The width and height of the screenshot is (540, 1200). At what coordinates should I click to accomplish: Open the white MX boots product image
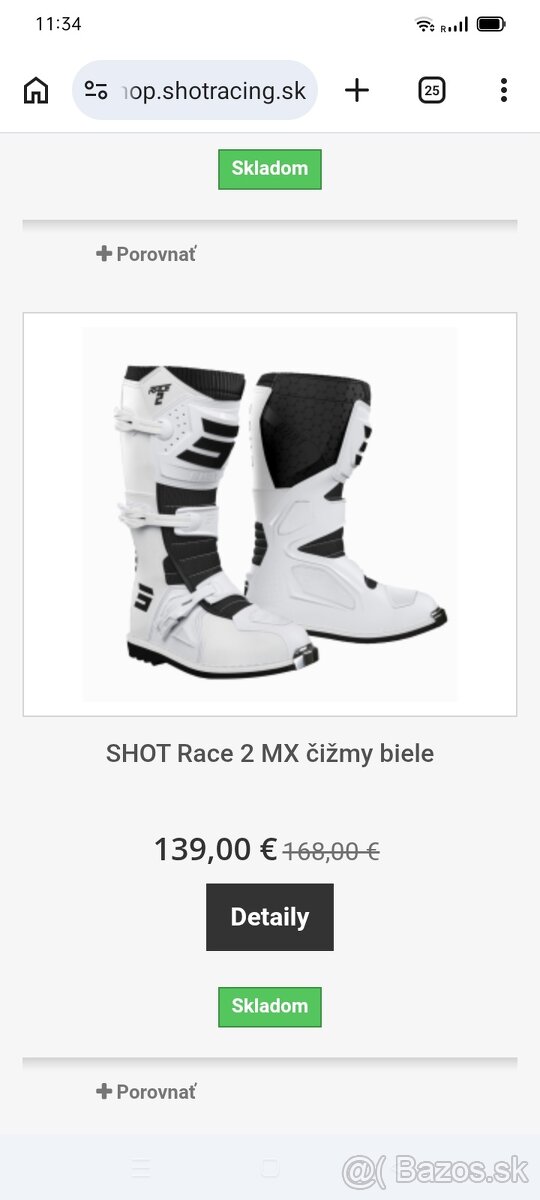pos(270,514)
